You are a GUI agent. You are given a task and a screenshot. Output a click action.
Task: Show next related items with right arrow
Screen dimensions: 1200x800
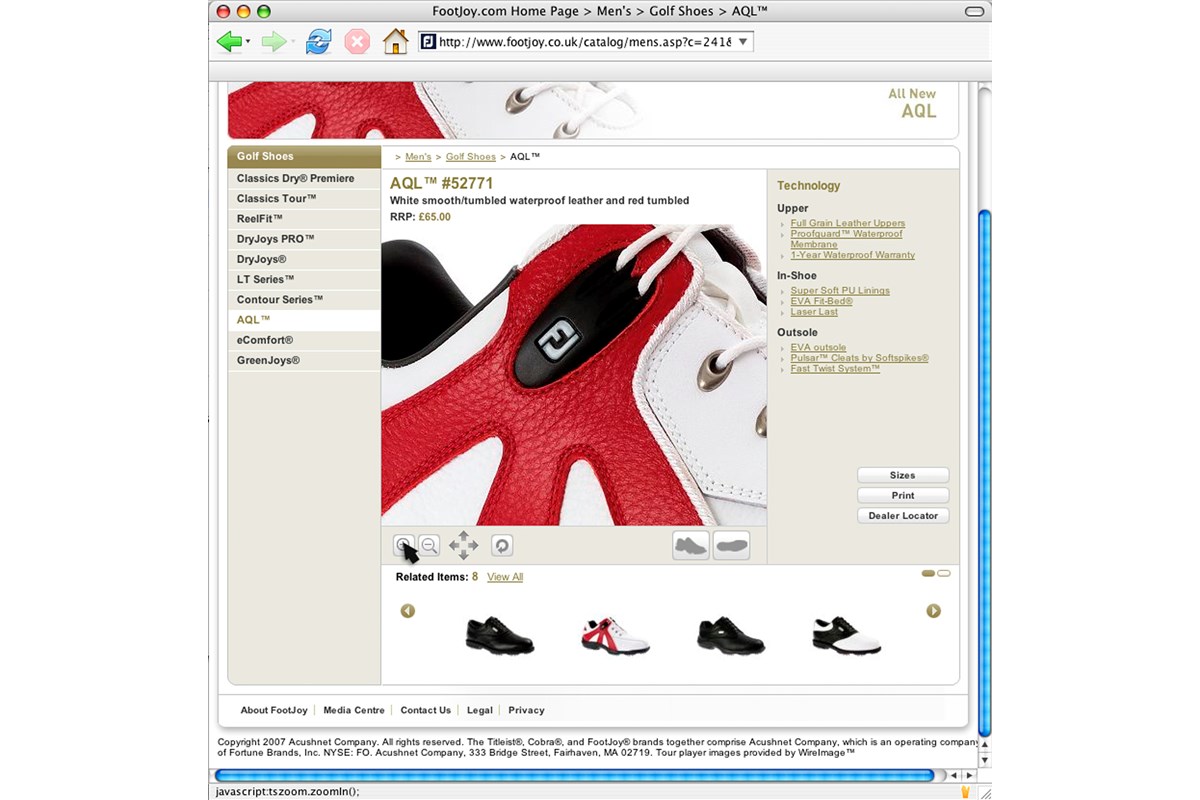(933, 611)
